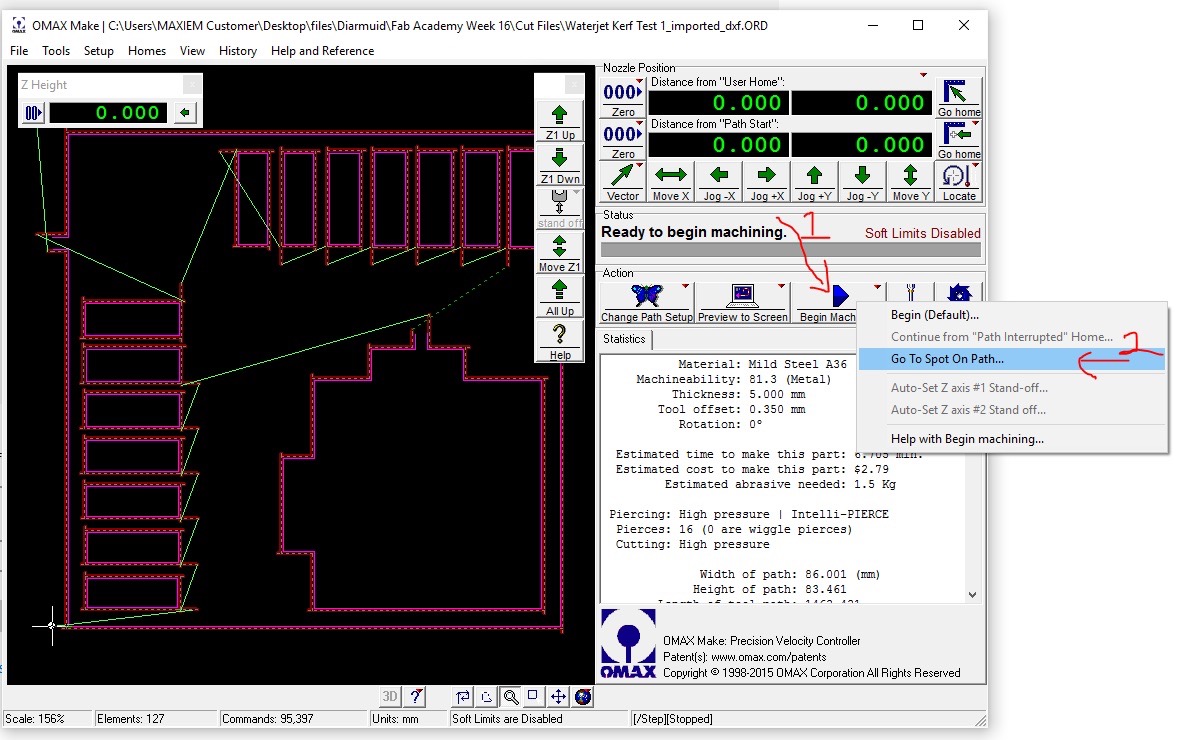Click the Material: Mild Steel A36 line
Screen dimensions: 1196x740
click(x=762, y=364)
